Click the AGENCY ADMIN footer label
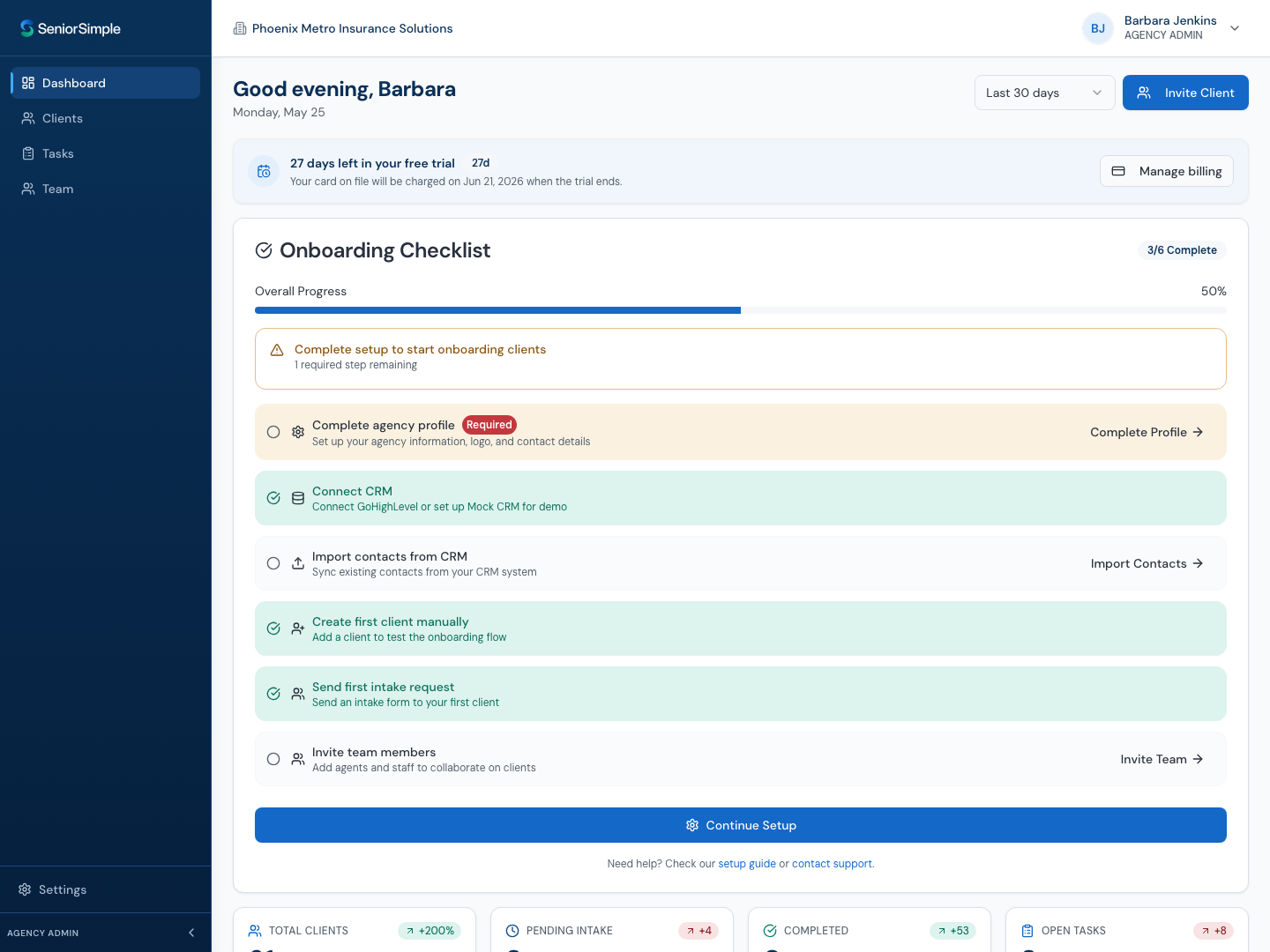 point(43,933)
